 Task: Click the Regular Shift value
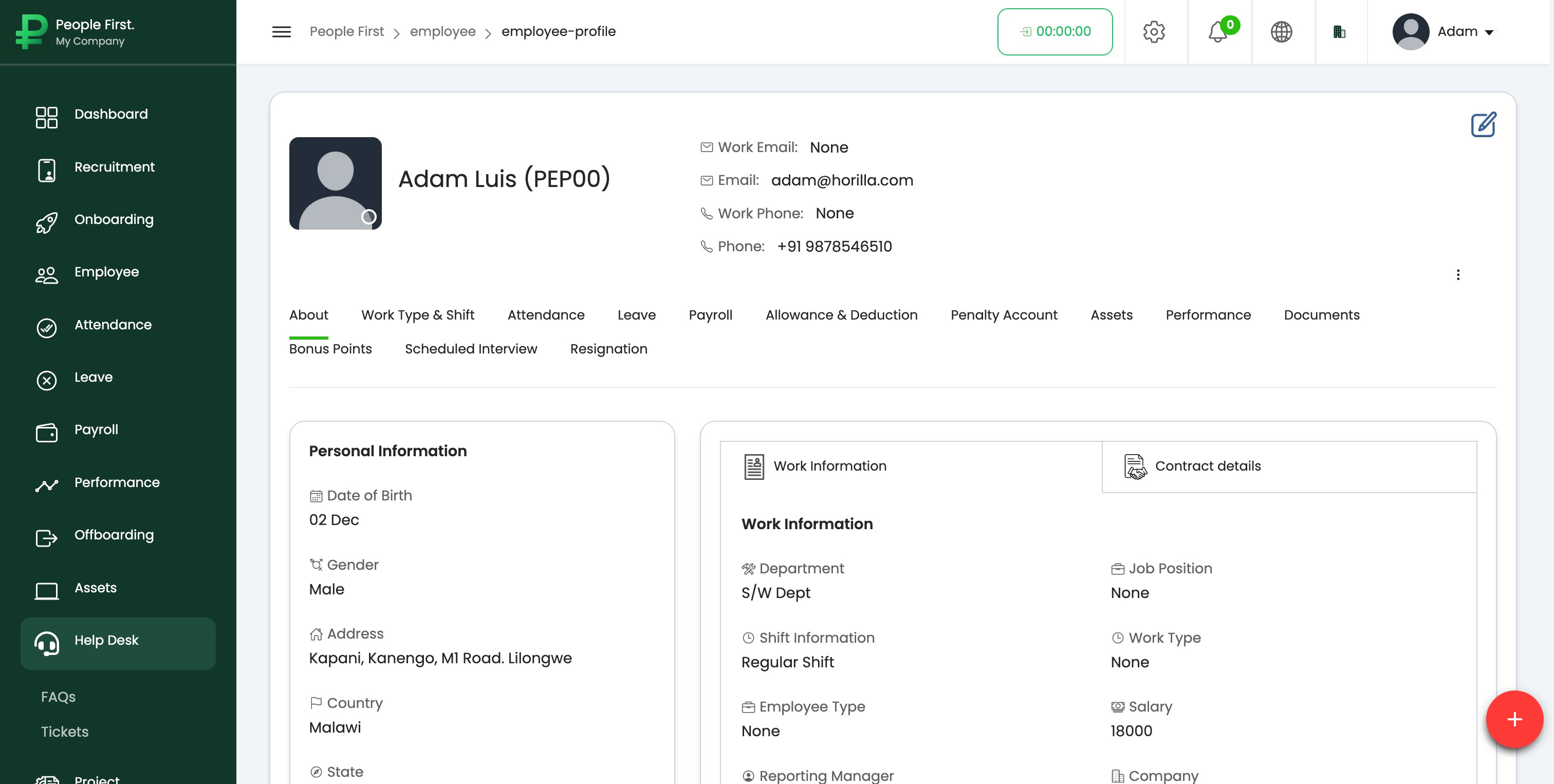[787, 662]
